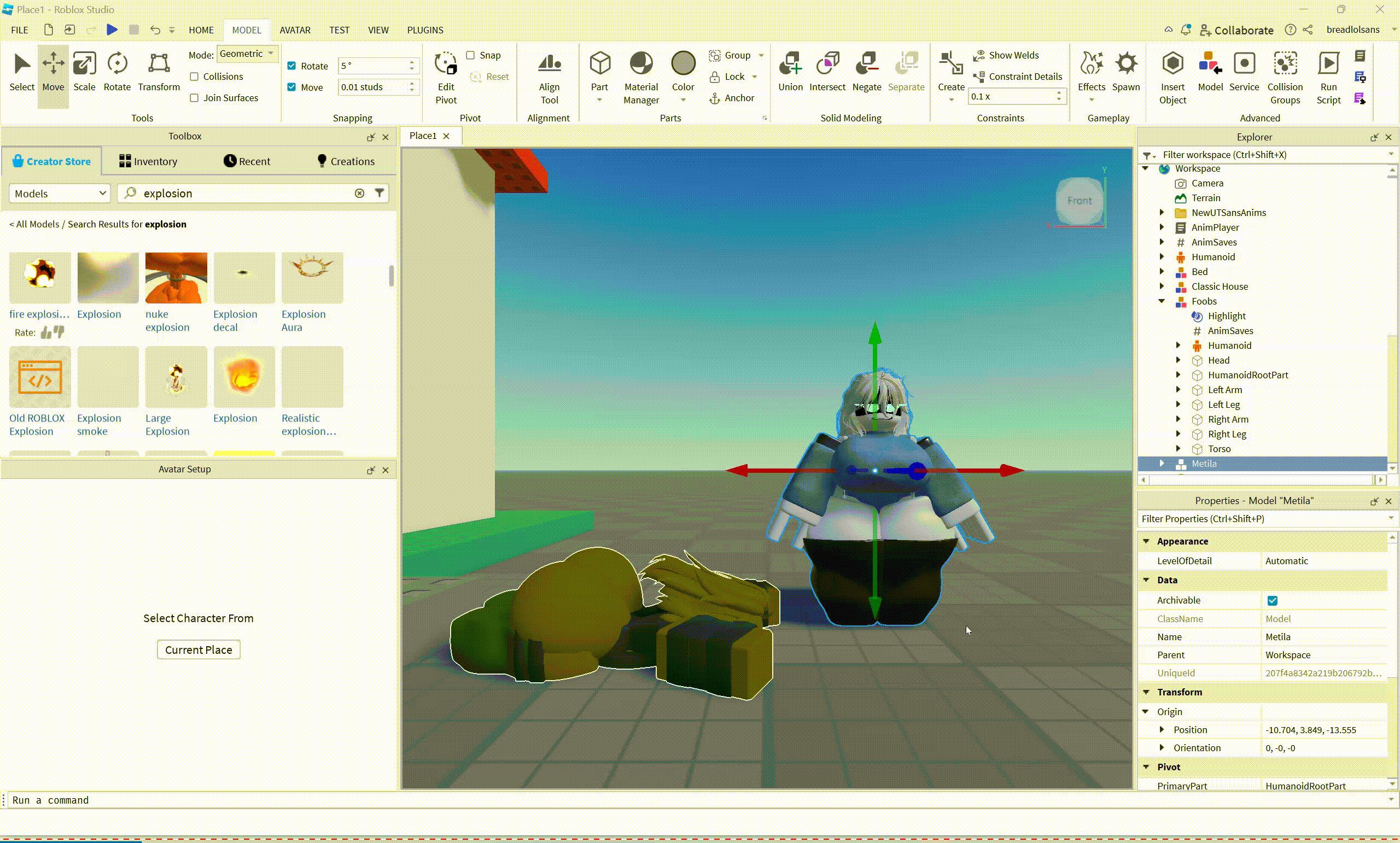The image size is (1400, 843).
Task: Uncheck the Move snapping checkbox
Action: coord(291,87)
